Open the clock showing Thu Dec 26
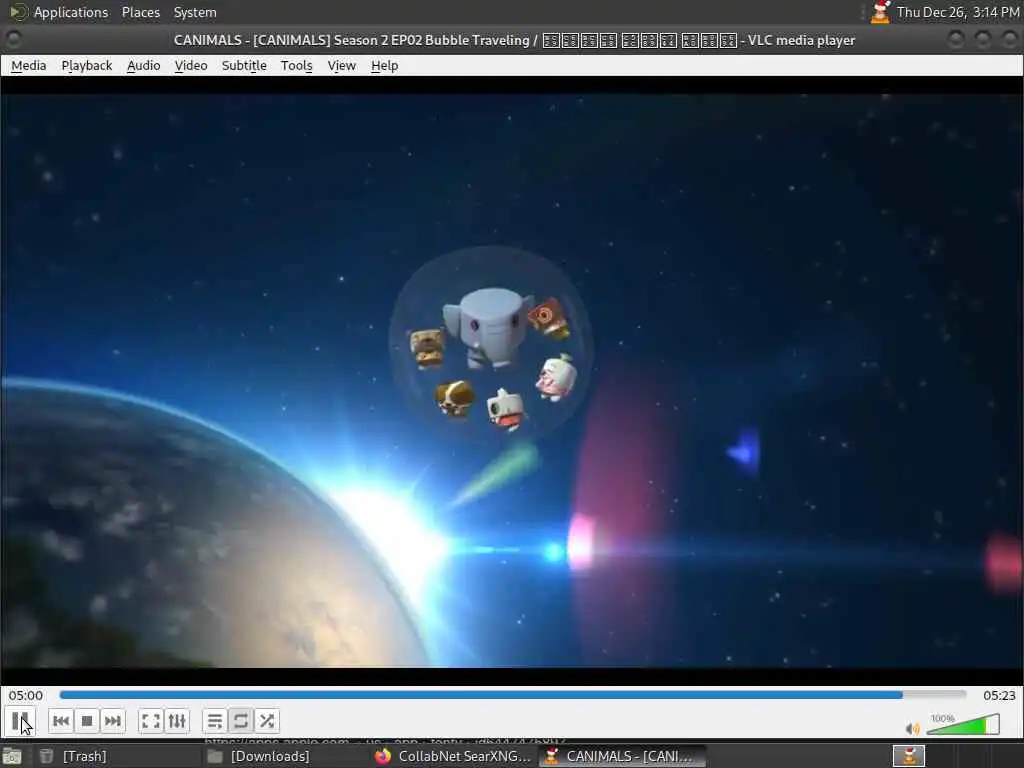 pos(958,12)
